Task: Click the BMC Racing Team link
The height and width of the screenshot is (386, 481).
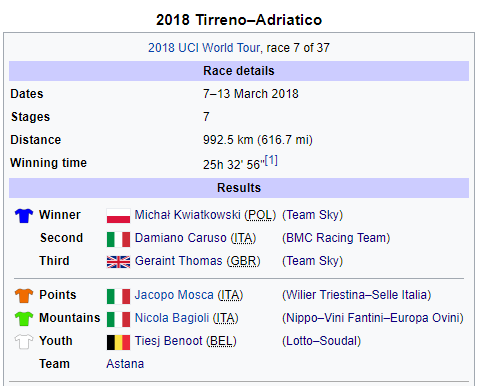Action: [x=336, y=238]
